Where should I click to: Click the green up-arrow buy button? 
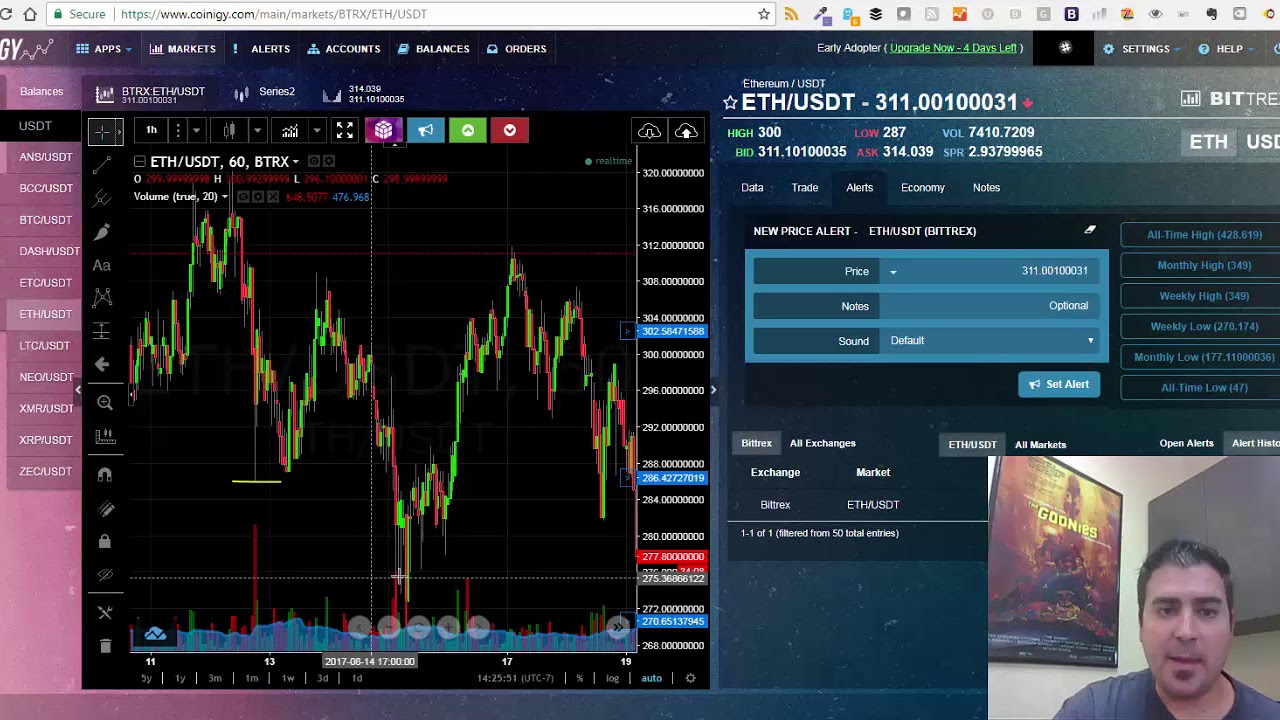(467, 130)
